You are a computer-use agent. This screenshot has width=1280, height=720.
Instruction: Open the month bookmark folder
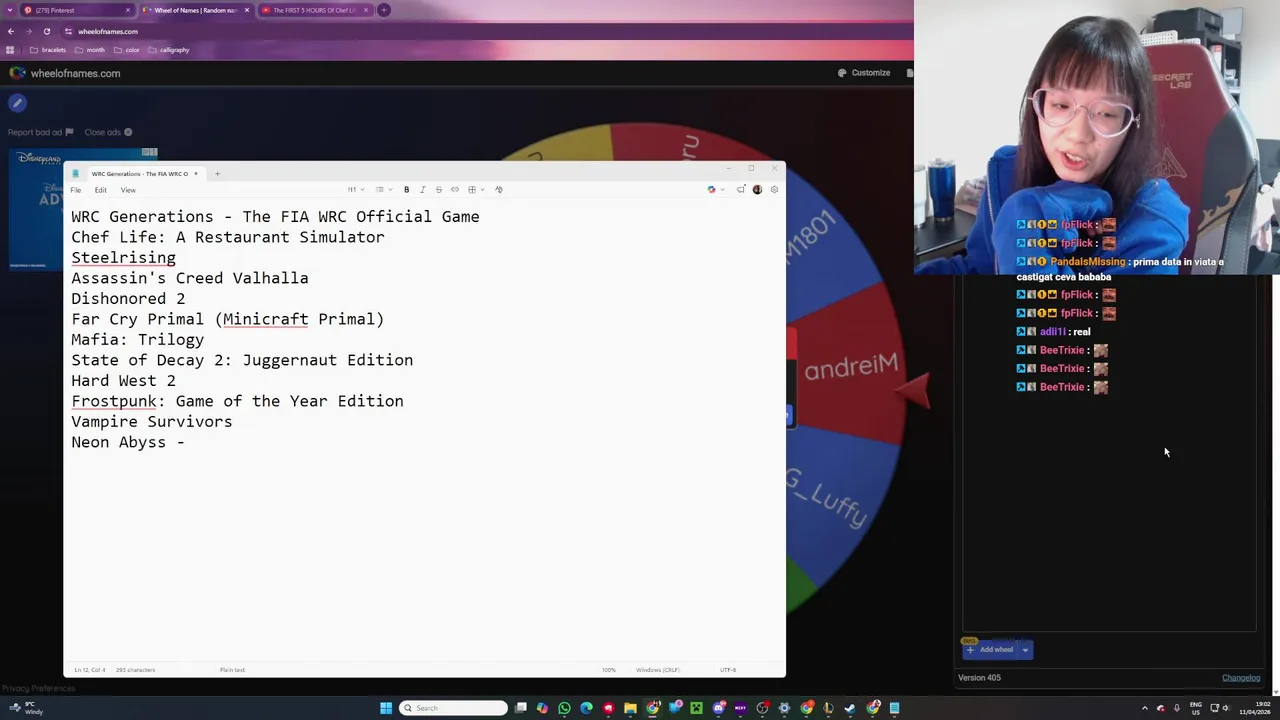(x=91, y=50)
